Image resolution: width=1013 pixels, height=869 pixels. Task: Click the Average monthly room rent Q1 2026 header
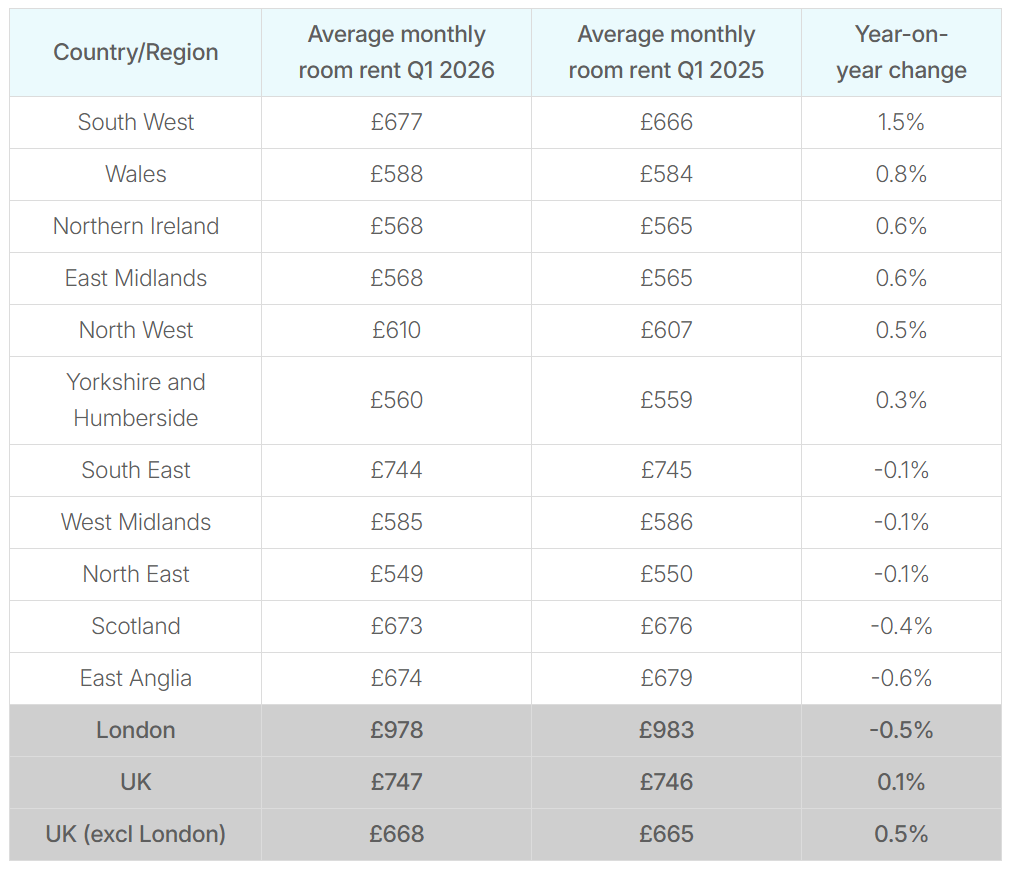pos(396,53)
